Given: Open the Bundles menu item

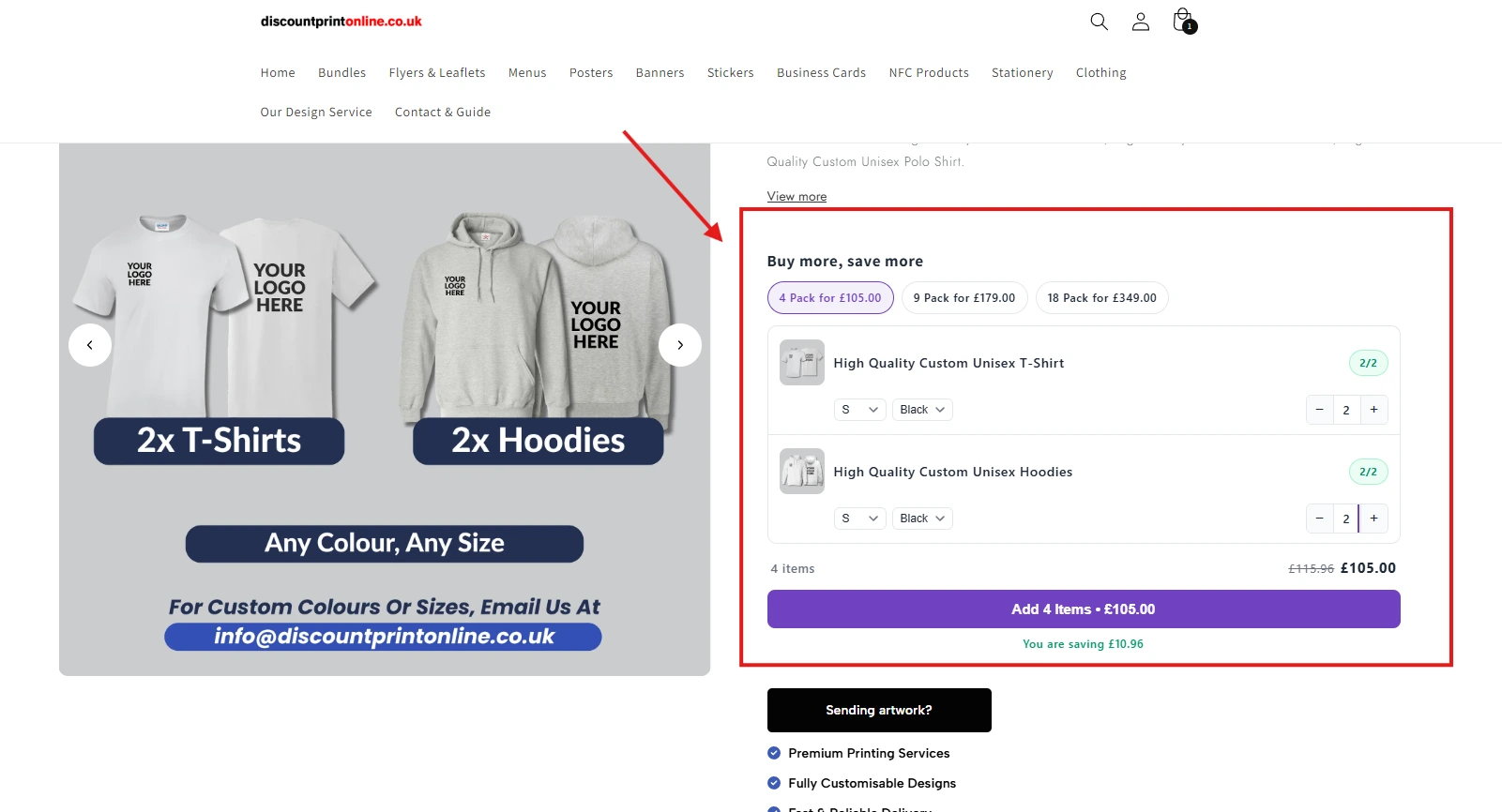Looking at the screenshot, I should [x=341, y=72].
